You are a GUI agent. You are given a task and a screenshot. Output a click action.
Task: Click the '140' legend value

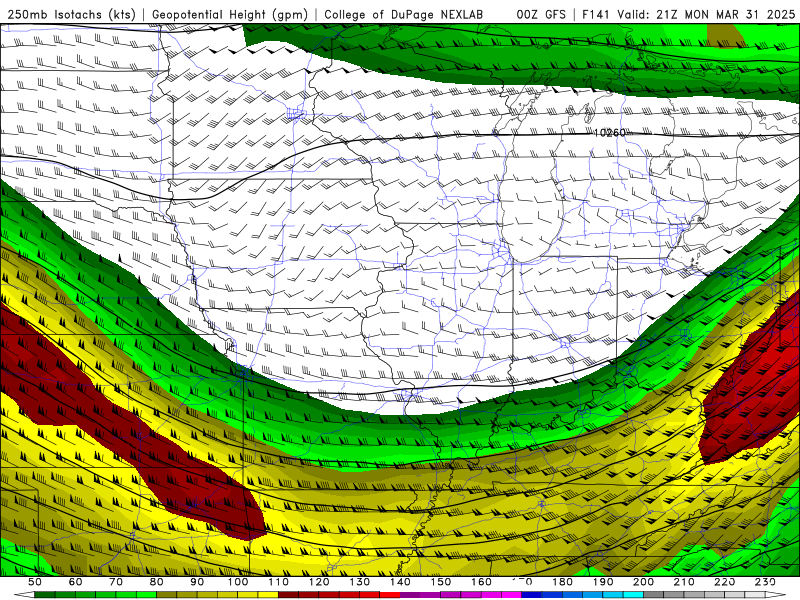[400, 582]
